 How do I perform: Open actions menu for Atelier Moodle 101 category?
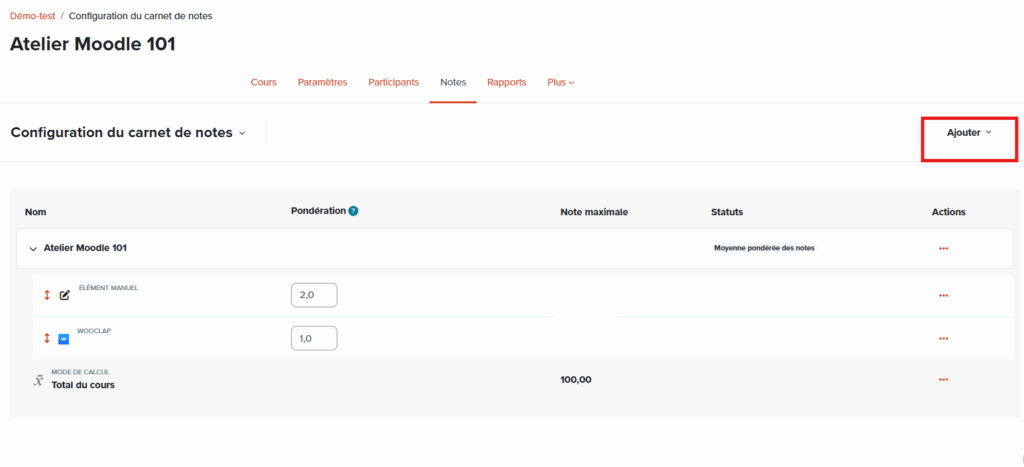pos(943,248)
